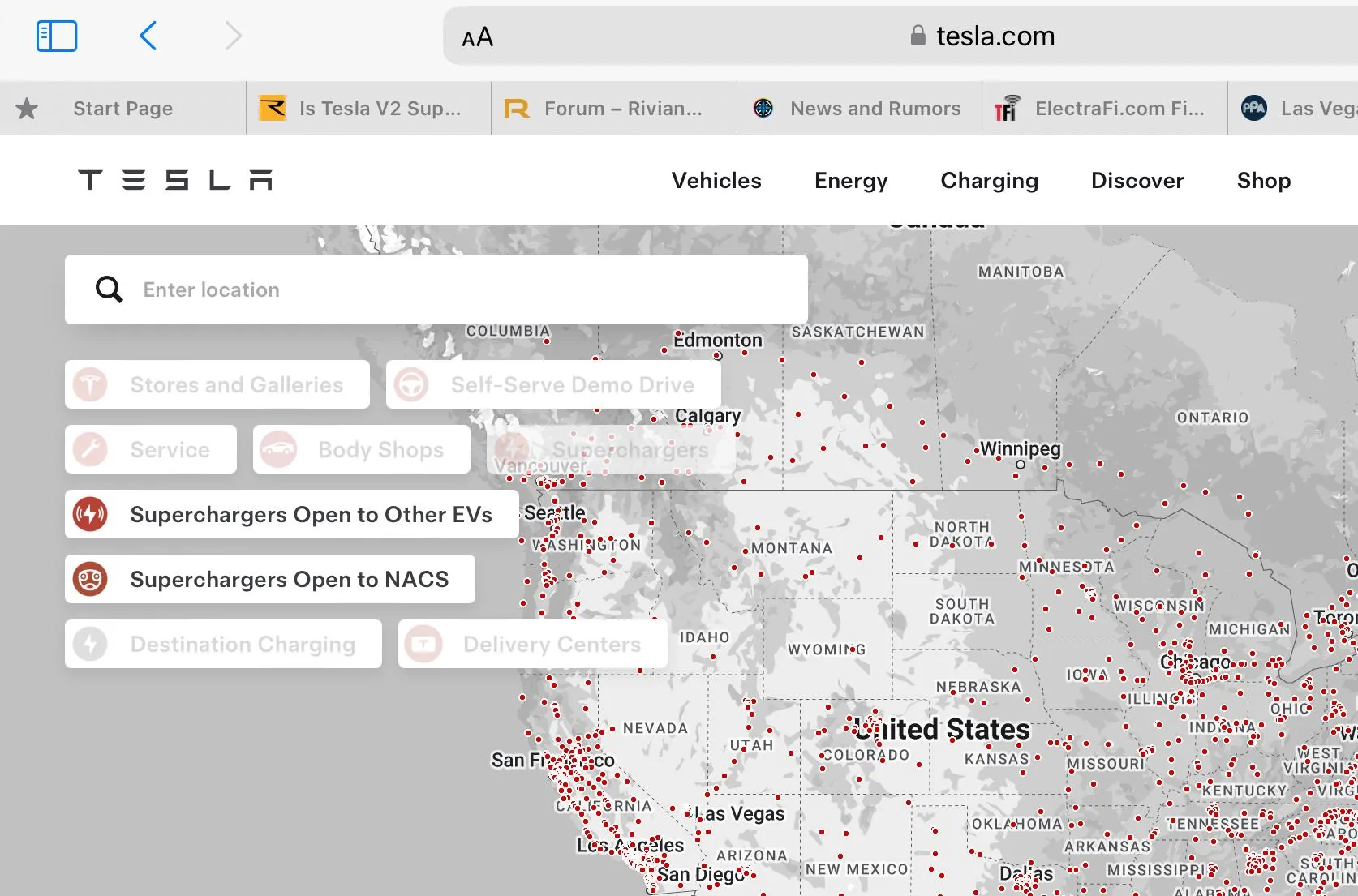
Task: Click the NEW MEXICO label on the map
Action: [857, 869]
